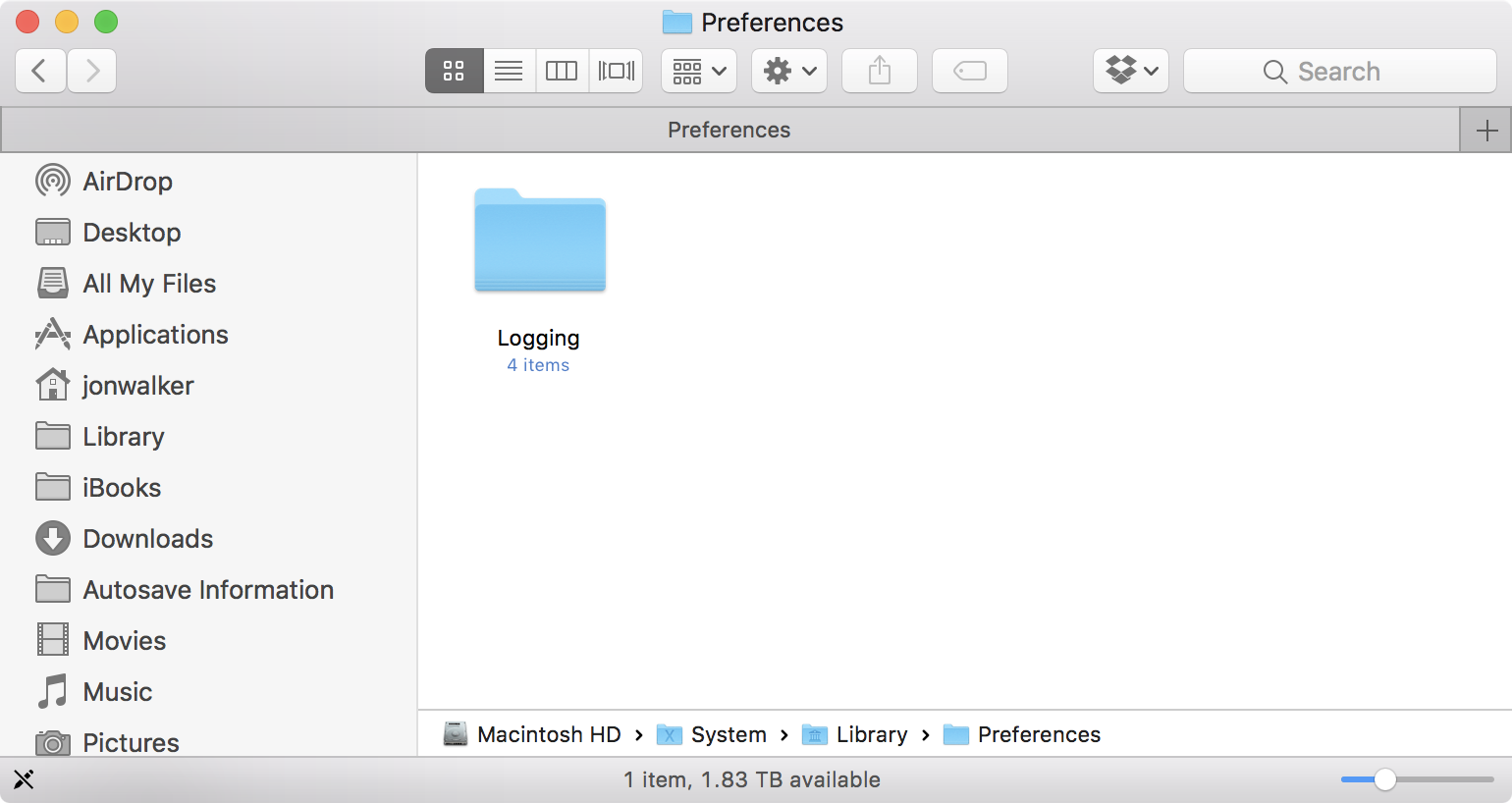Open the item arrangement dropdown

click(x=698, y=70)
